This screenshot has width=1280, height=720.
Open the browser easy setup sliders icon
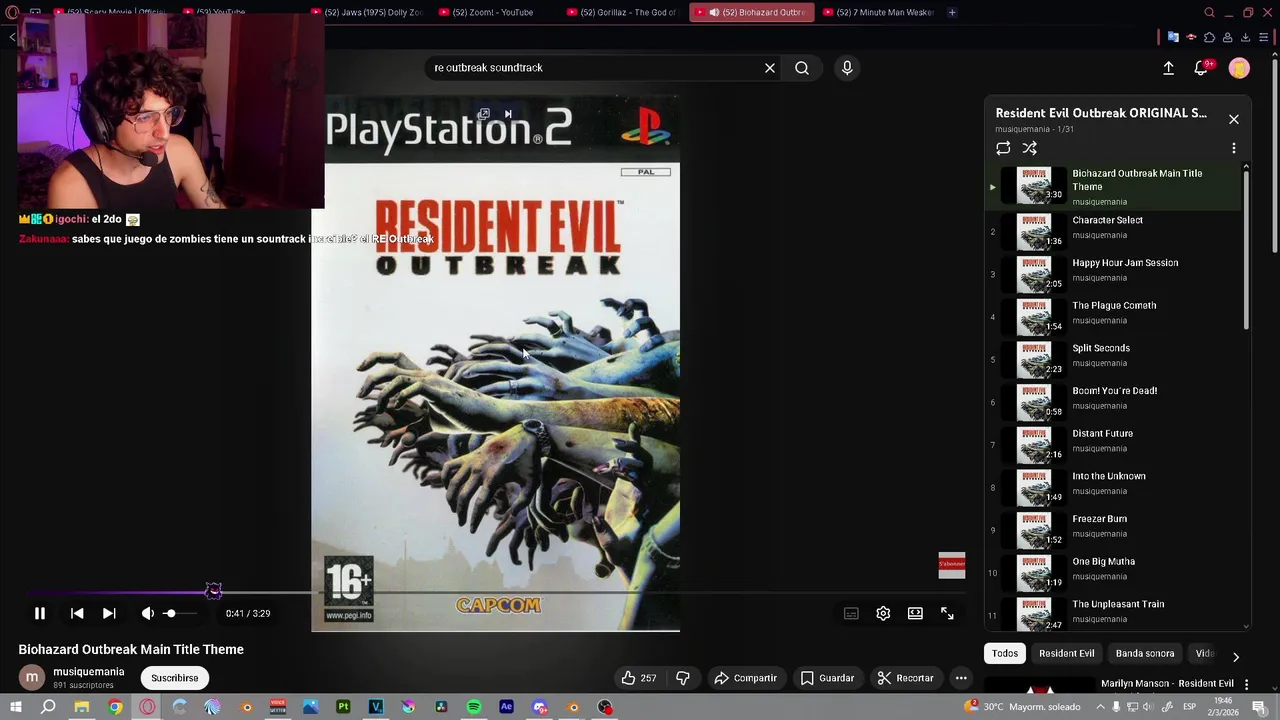pos(1263,38)
